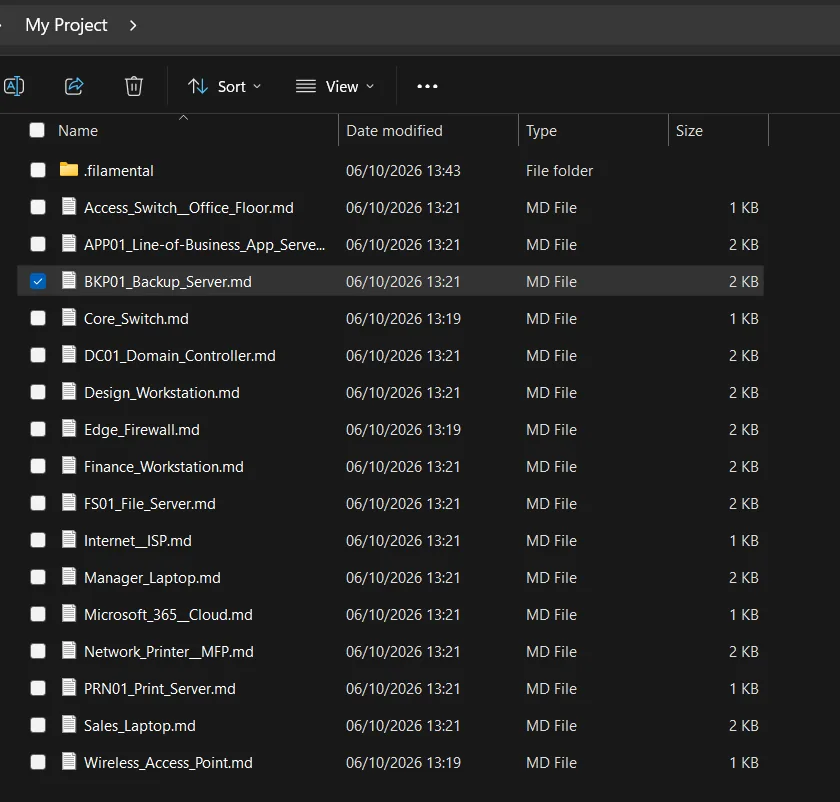Check the box for Access_Switch__Office_Floor.md
Screen dimensions: 840x802
click(x=38, y=207)
